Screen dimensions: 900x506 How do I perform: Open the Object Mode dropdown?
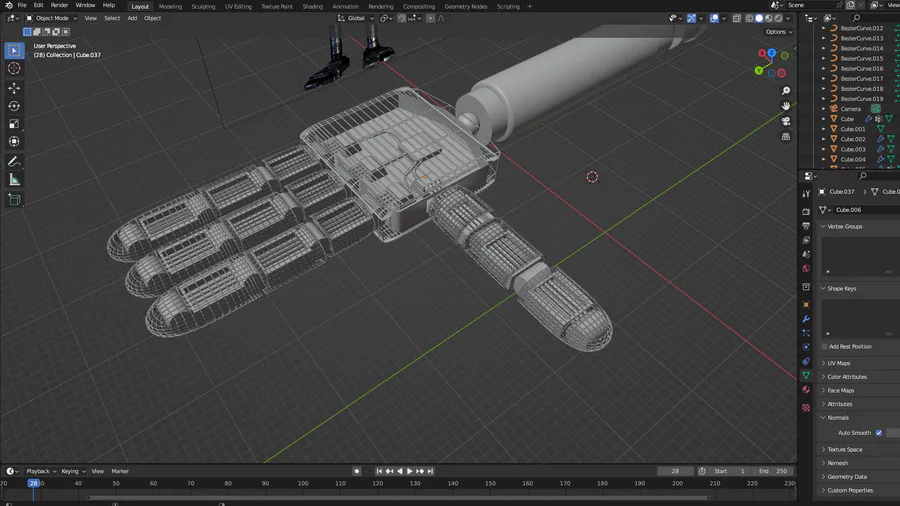coord(52,18)
